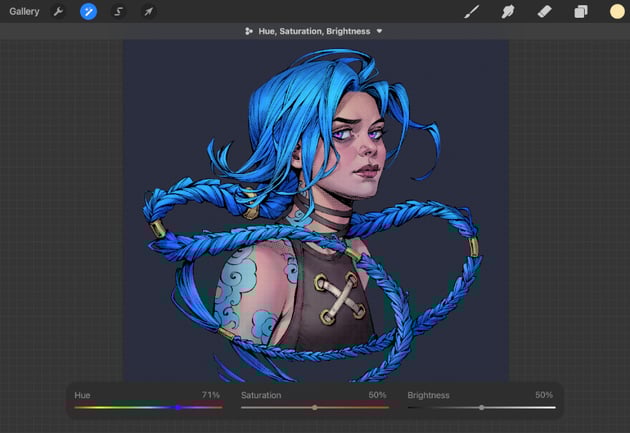
Task: Click the adjustment mode icon beside title
Action: (249, 31)
